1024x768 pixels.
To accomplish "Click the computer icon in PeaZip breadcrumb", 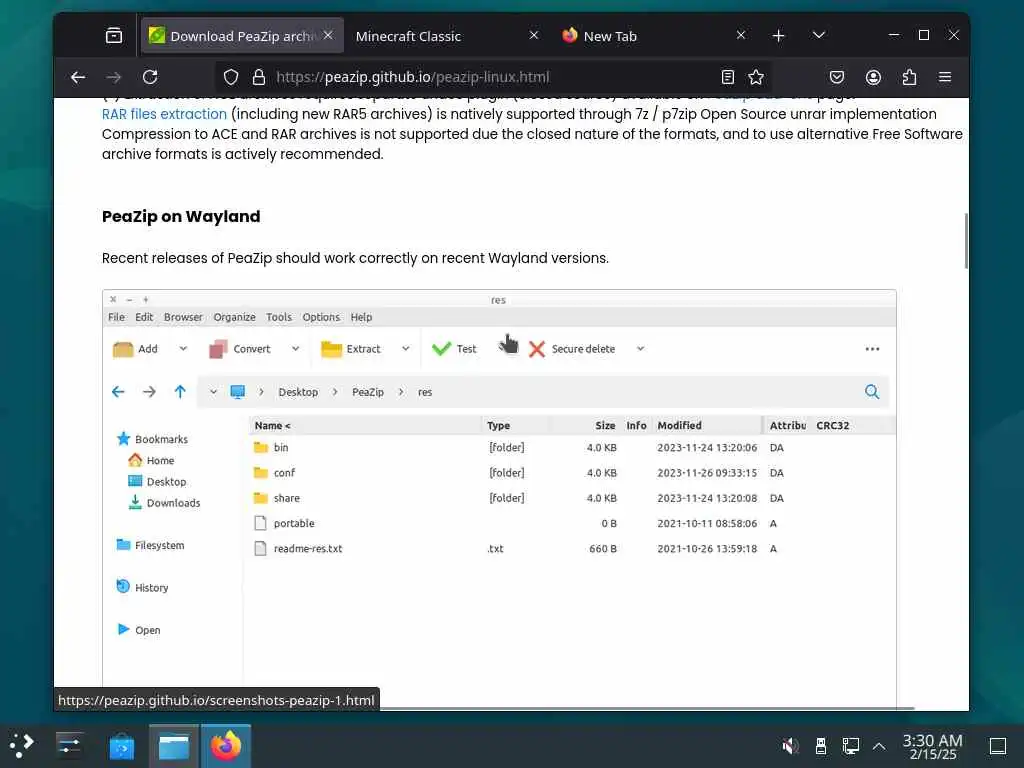I will pos(238,392).
